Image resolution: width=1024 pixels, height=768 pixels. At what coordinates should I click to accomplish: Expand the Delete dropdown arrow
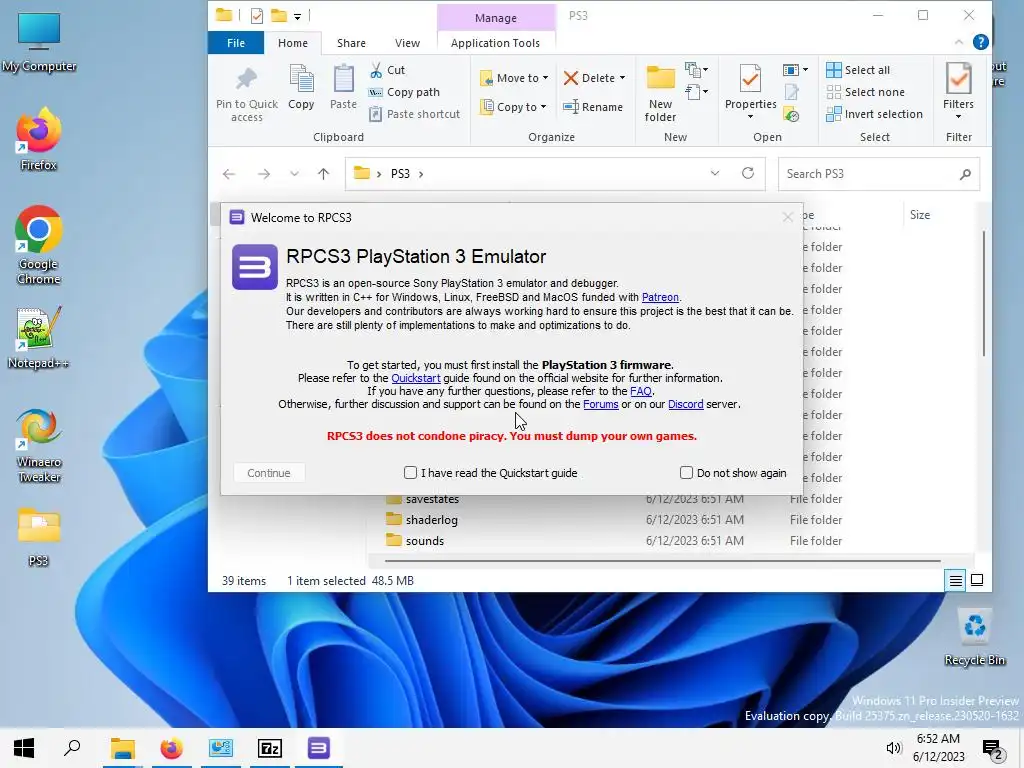coord(622,78)
